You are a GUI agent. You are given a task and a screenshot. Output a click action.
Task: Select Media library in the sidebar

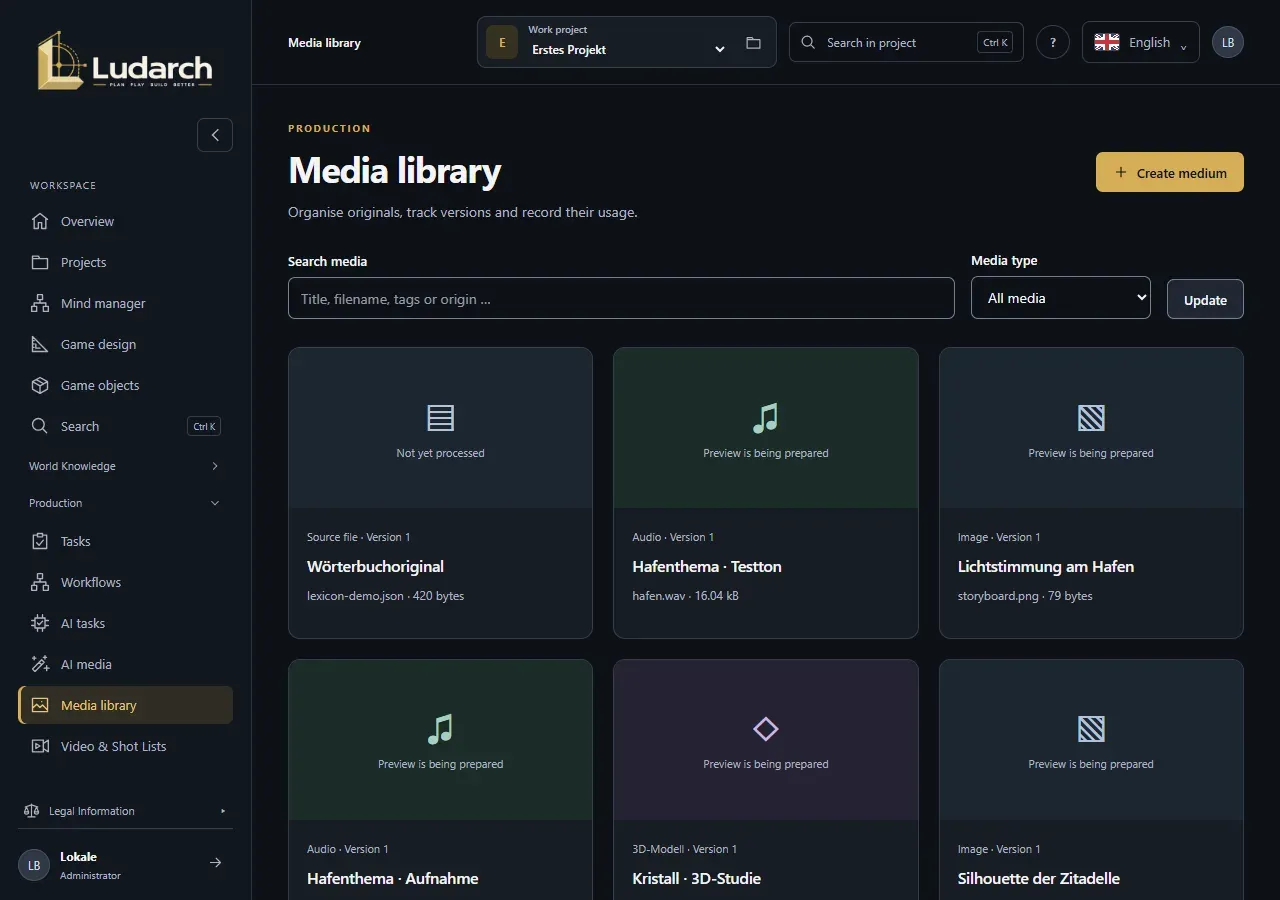tap(125, 705)
